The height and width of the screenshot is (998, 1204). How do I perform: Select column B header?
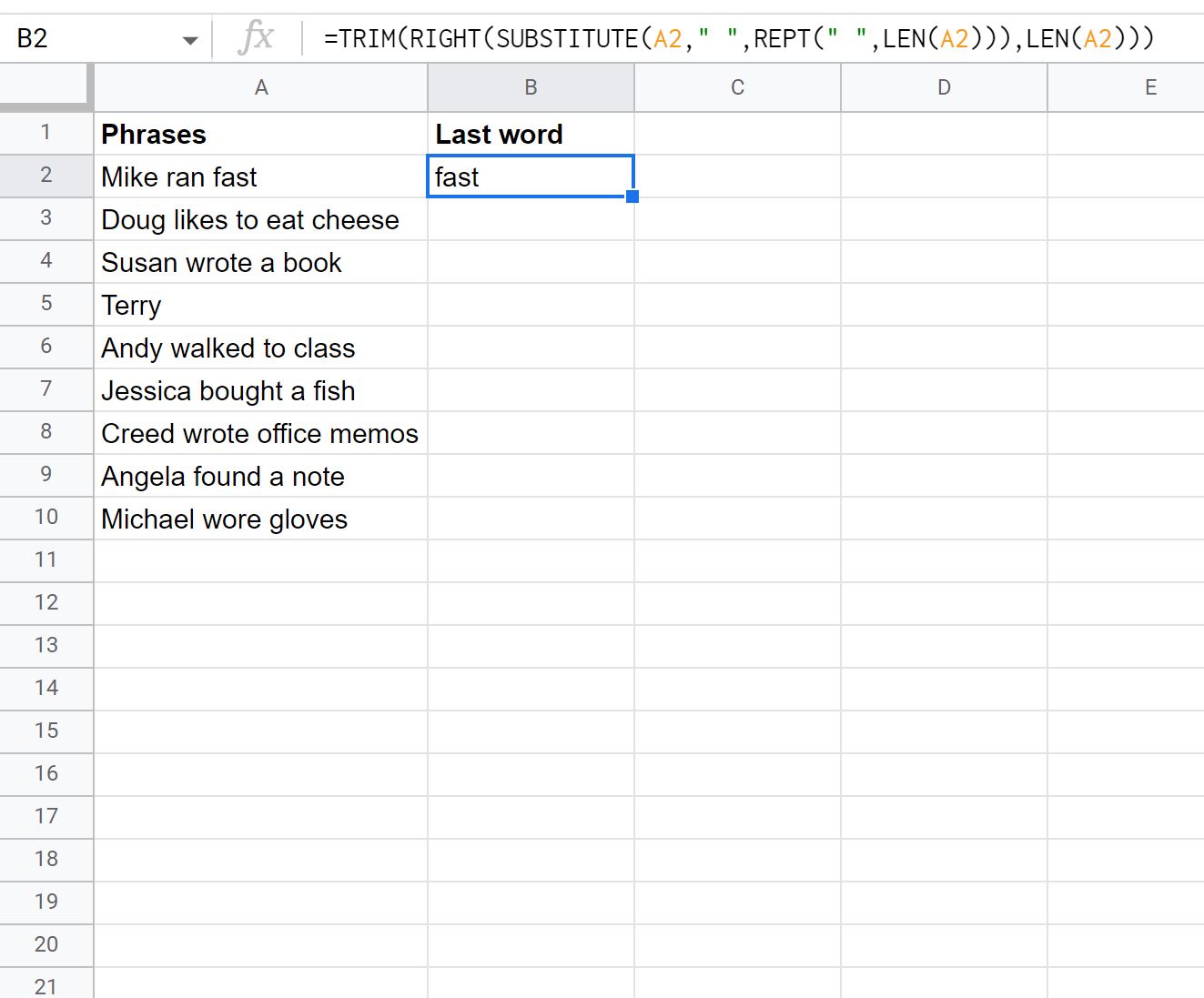tap(531, 86)
